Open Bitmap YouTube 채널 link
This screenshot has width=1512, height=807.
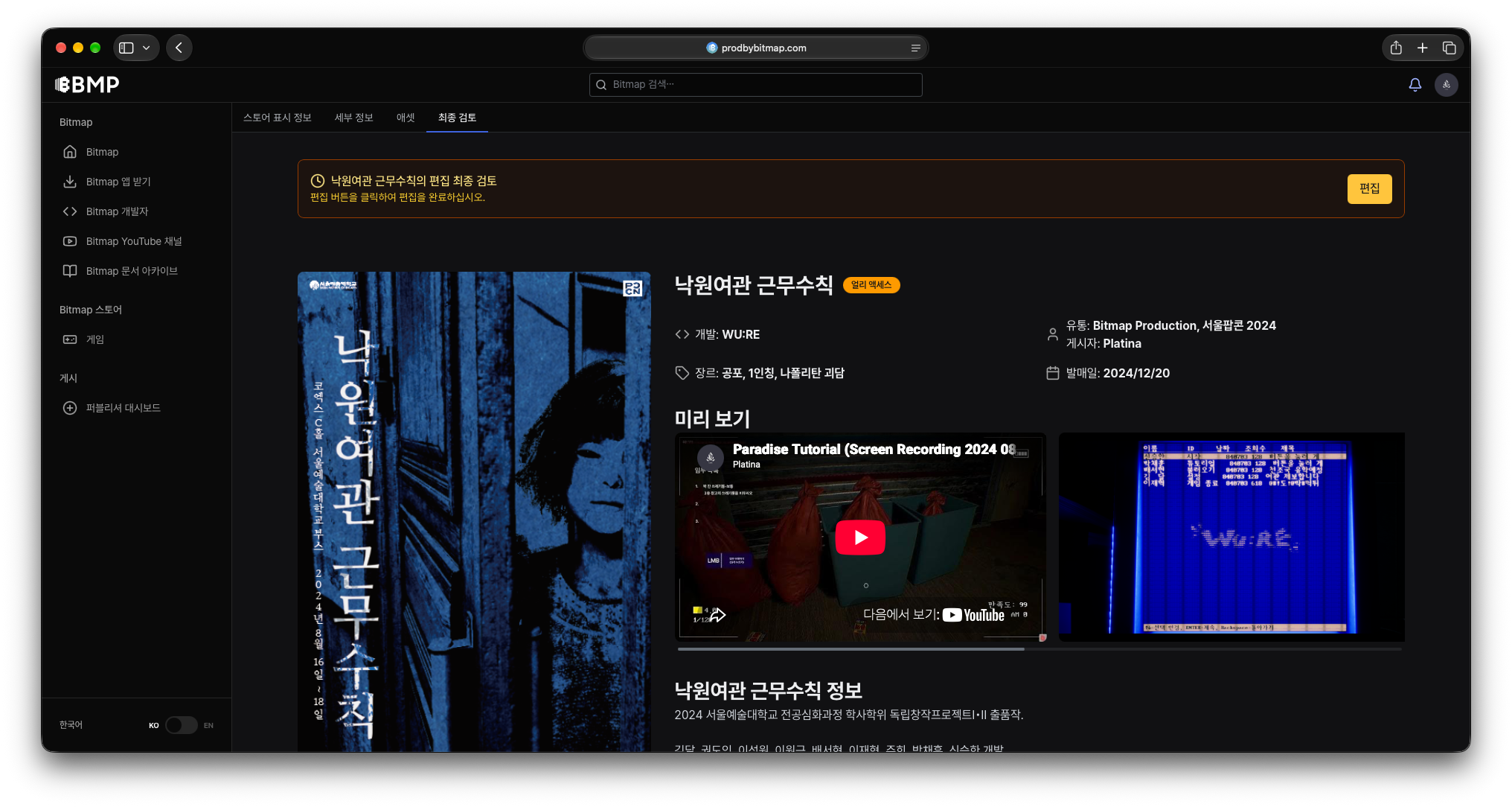pyautogui.click(x=136, y=241)
